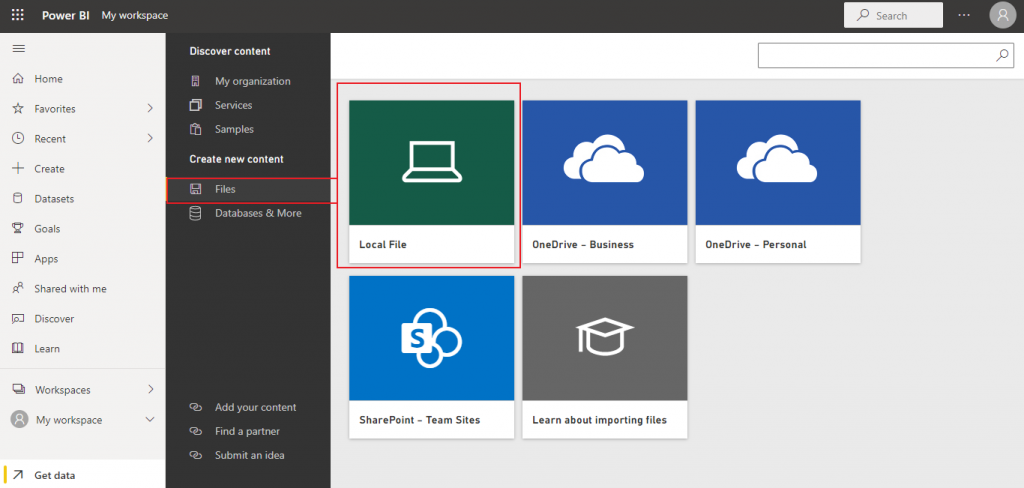Viewport: 1024px width, 488px height.
Task: Click Submit an idea link
Action: point(249,455)
